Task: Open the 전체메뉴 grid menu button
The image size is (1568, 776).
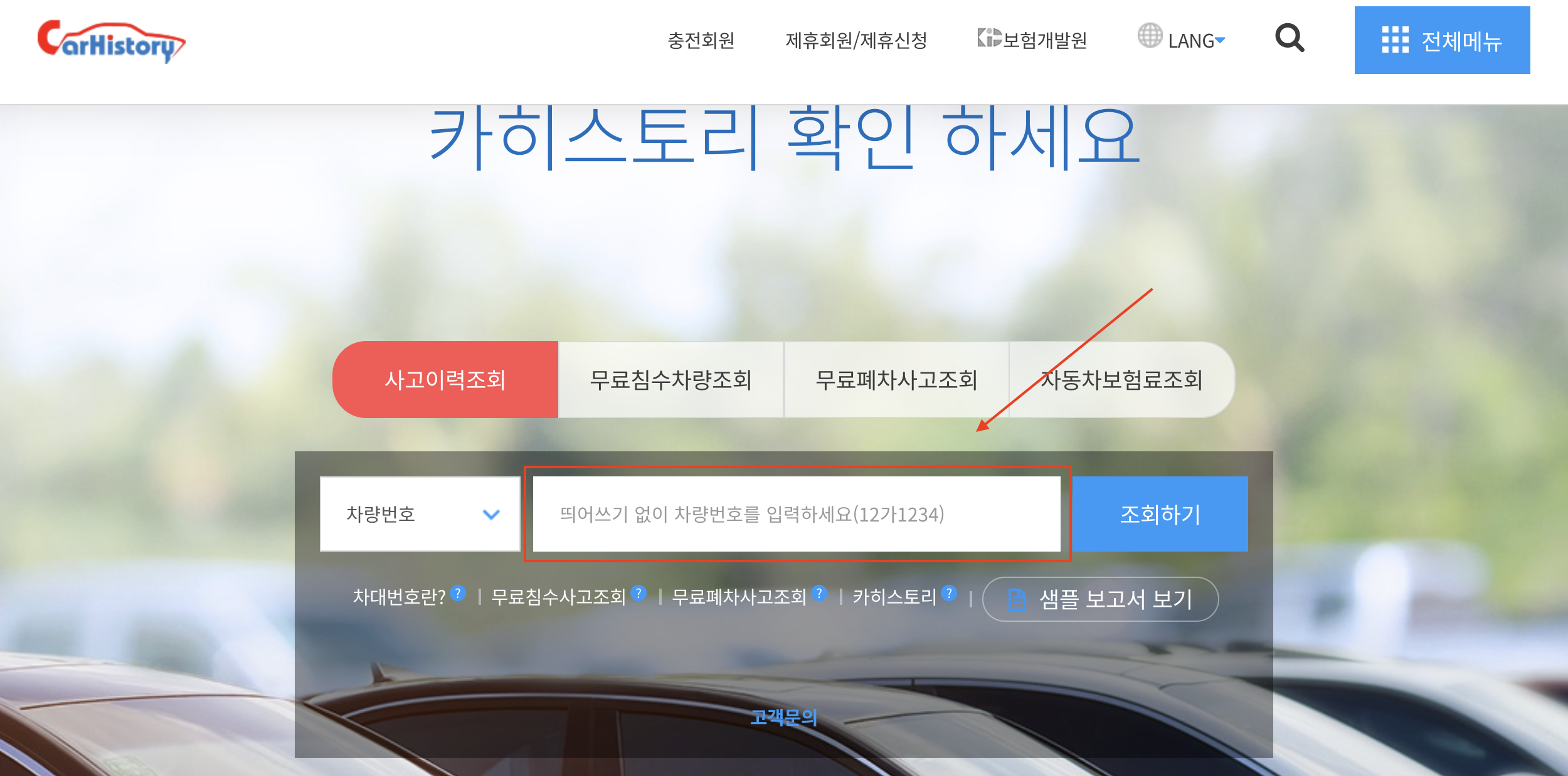Action: coord(1442,41)
